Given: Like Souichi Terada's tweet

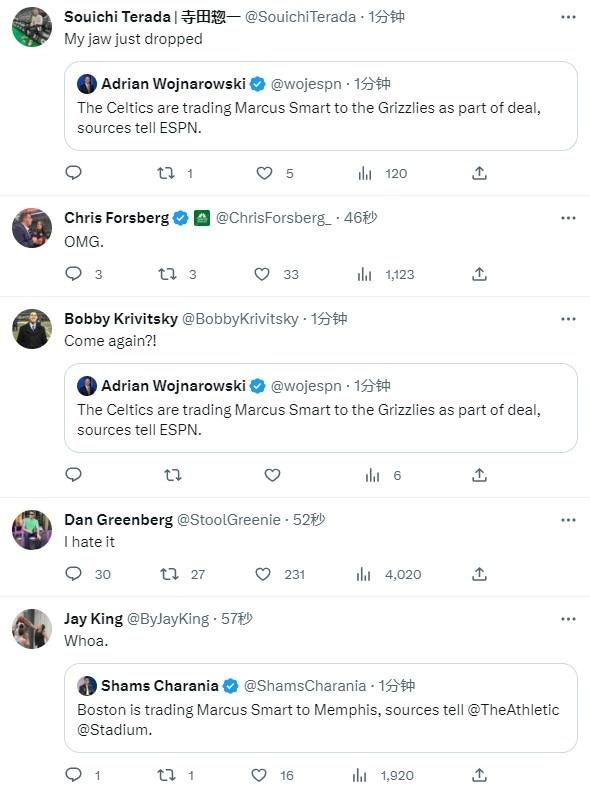Looking at the screenshot, I should coord(264,173).
